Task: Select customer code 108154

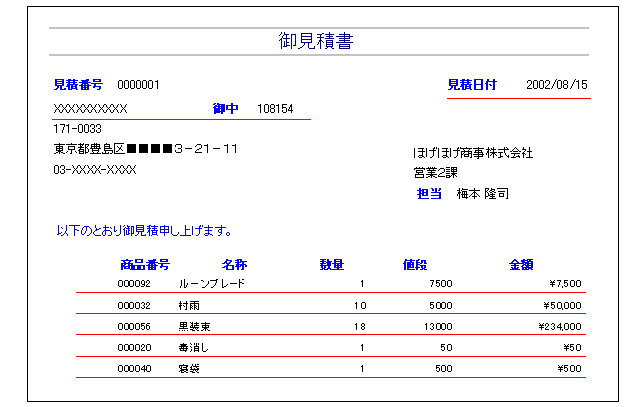Action: coord(275,109)
